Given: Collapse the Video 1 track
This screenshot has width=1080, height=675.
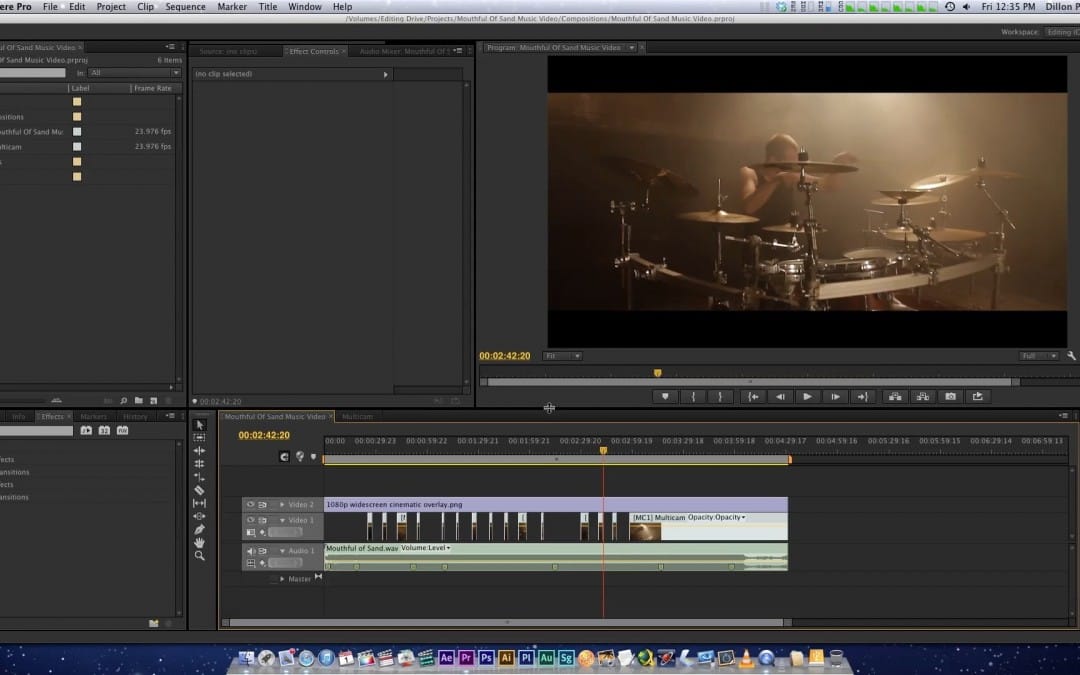Looking at the screenshot, I should click(282, 520).
